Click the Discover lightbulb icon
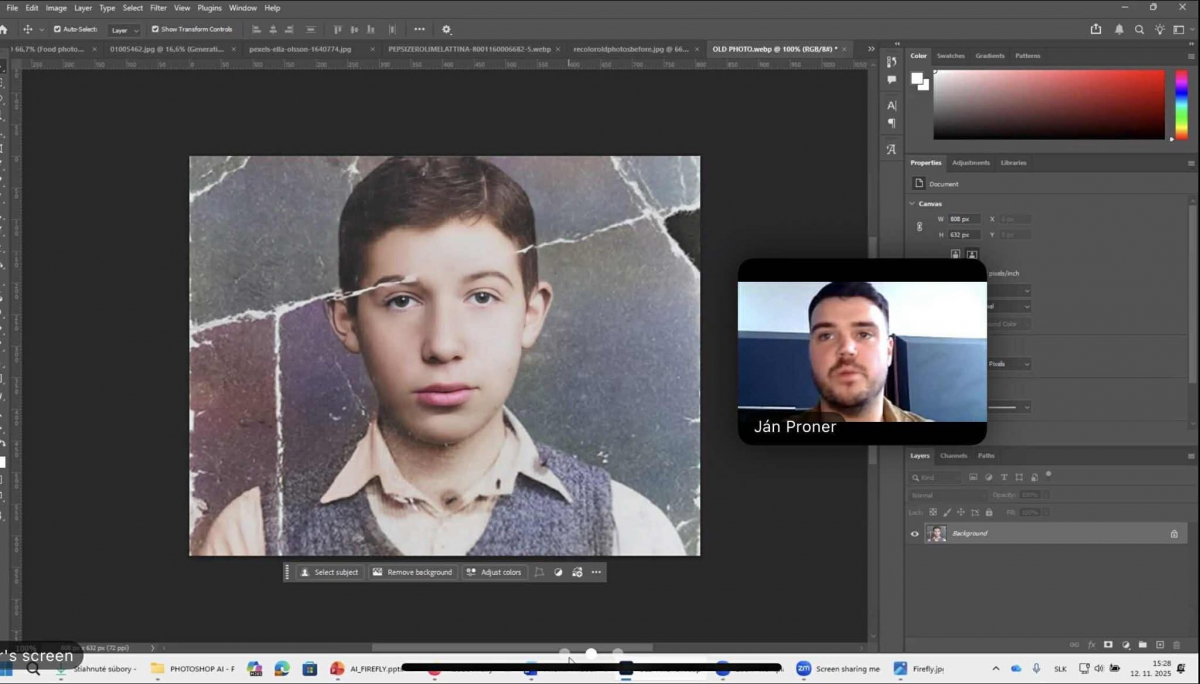Image resolution: width=1200 pixels, height=684 pixels. pyautogui.click(x=1160, y=30)
